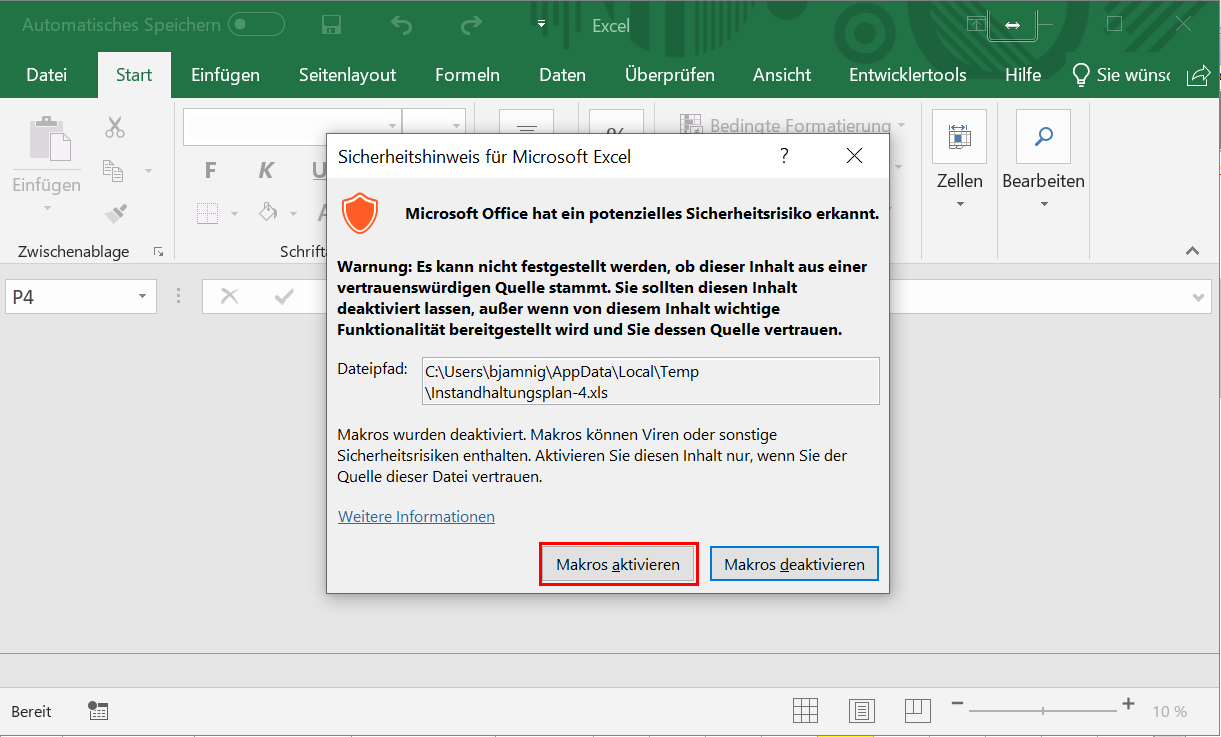Image resolution: width=1221 pixels, height=737 pixels.
Task: Click the zoom slider track
Action: click(1042, 711)
